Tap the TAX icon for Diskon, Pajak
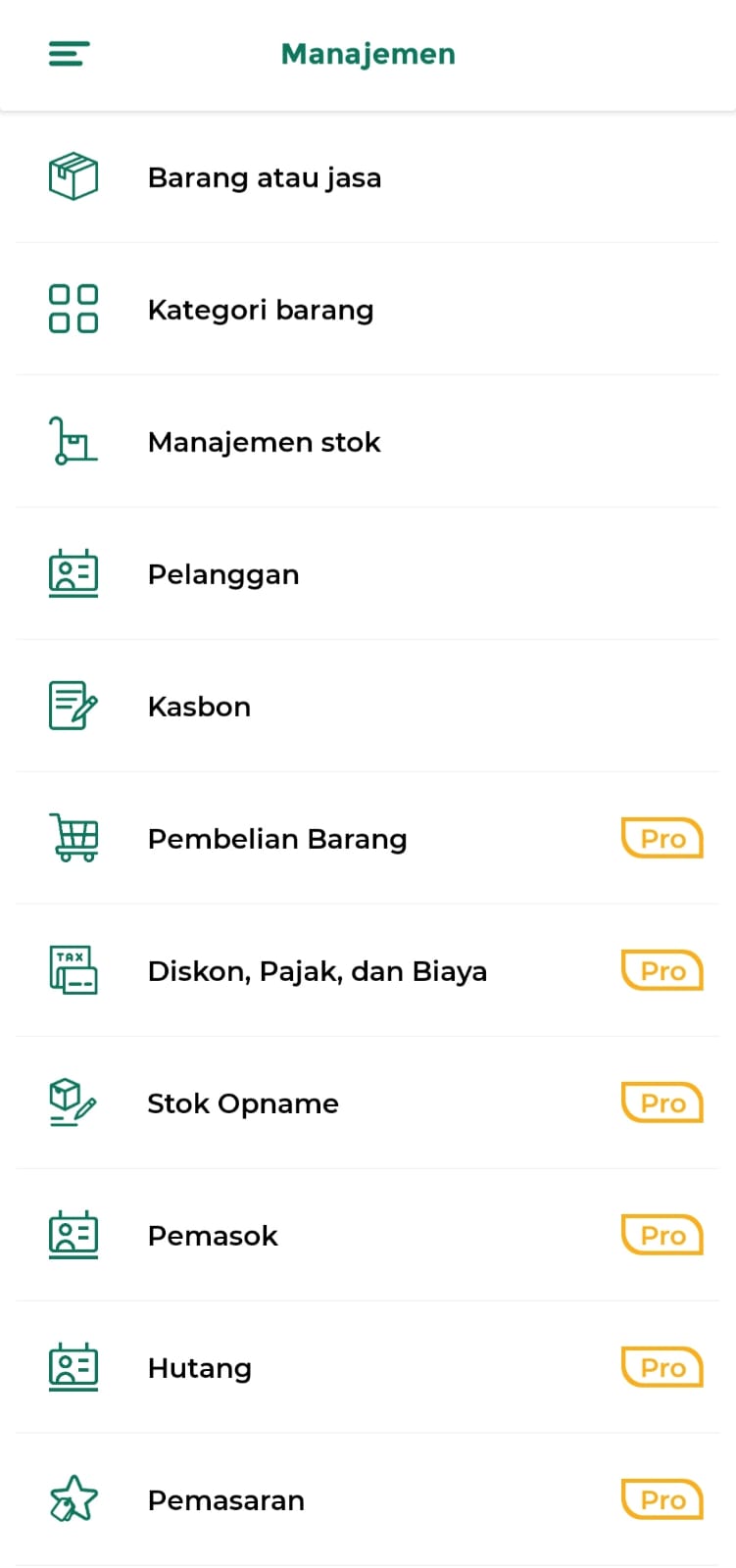The image size is (736, 1568). pyautogui.click(x=74, y=970)
